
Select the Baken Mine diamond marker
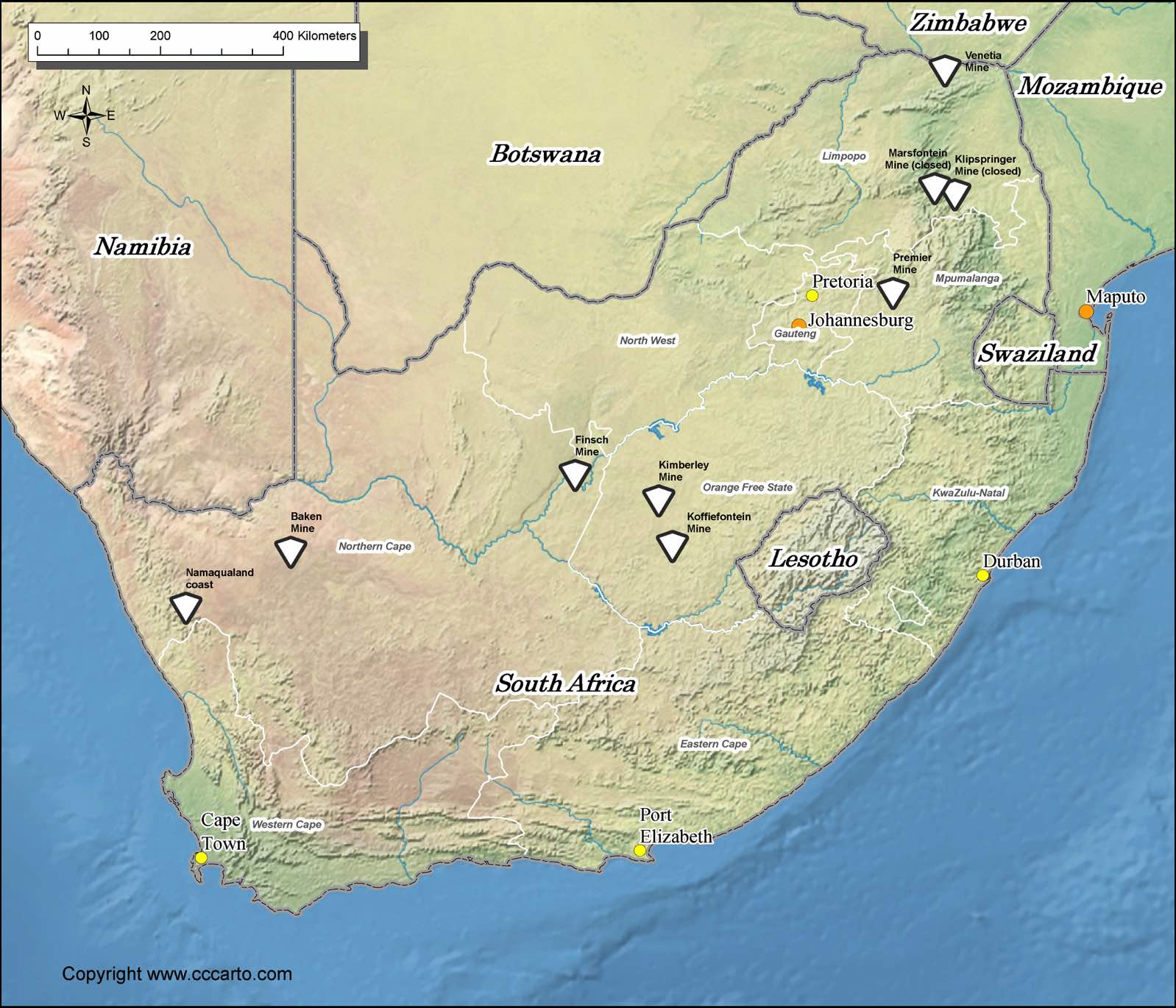[291, 551]
